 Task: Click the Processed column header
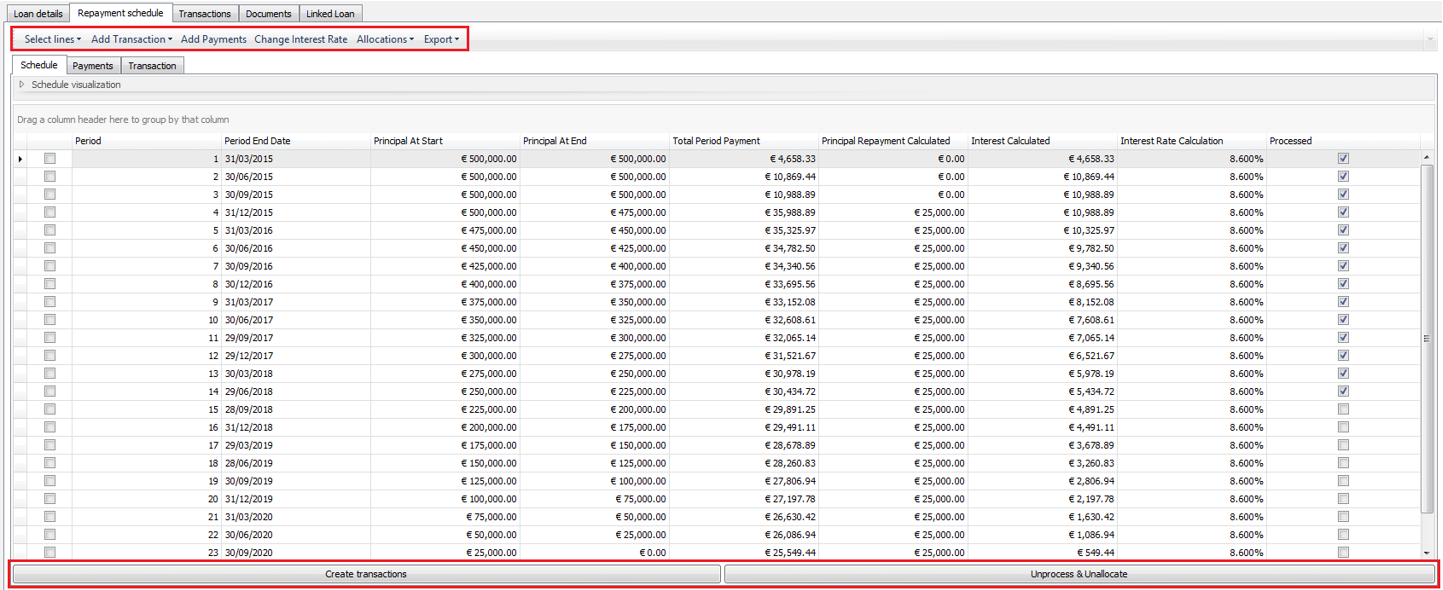[1343, 141]
